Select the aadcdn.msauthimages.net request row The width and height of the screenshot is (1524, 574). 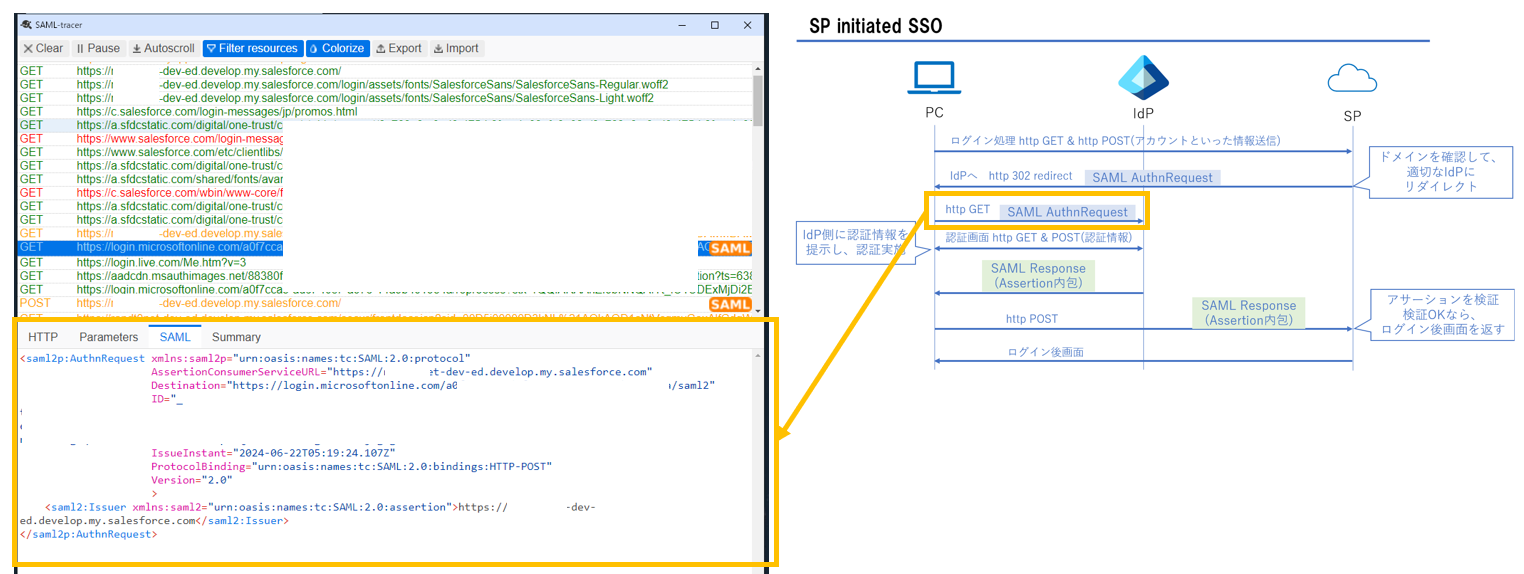(384, 275)
